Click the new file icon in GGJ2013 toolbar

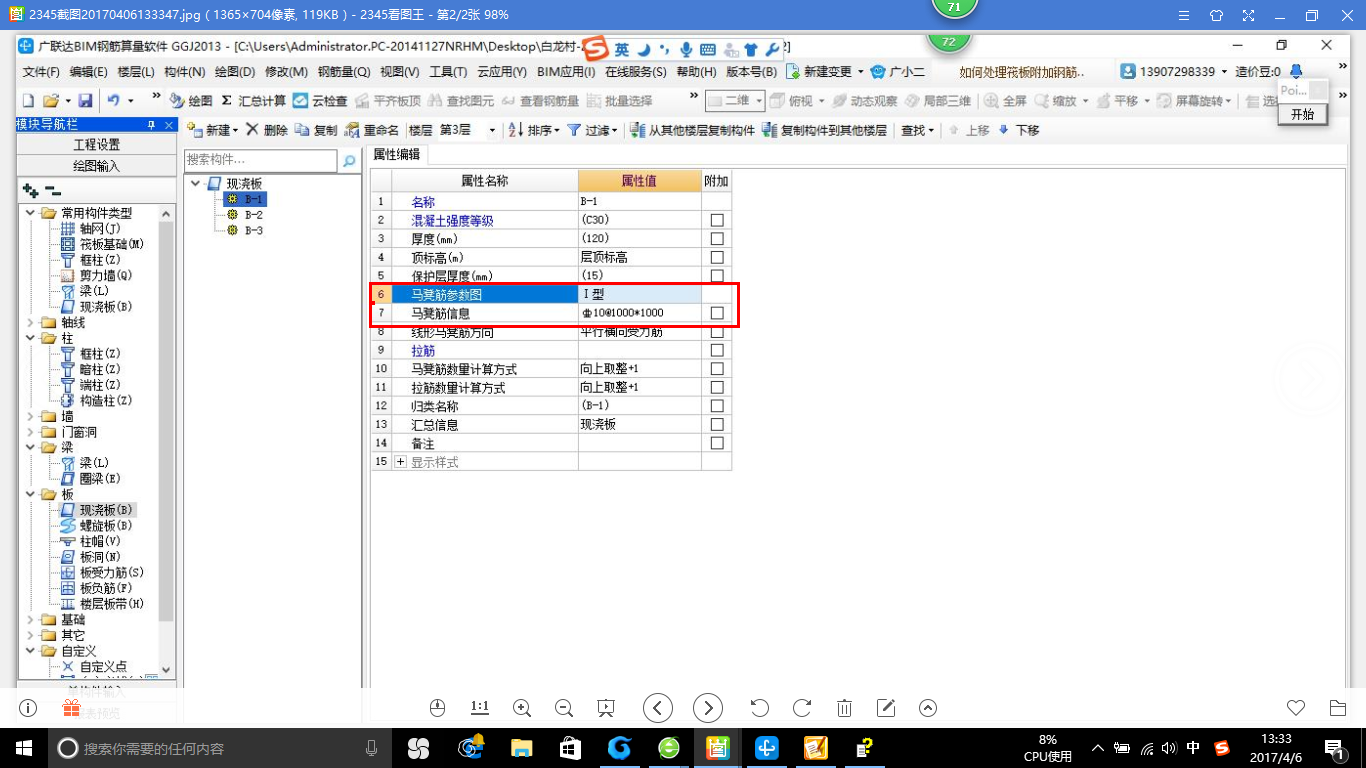[x=28, y=101]
